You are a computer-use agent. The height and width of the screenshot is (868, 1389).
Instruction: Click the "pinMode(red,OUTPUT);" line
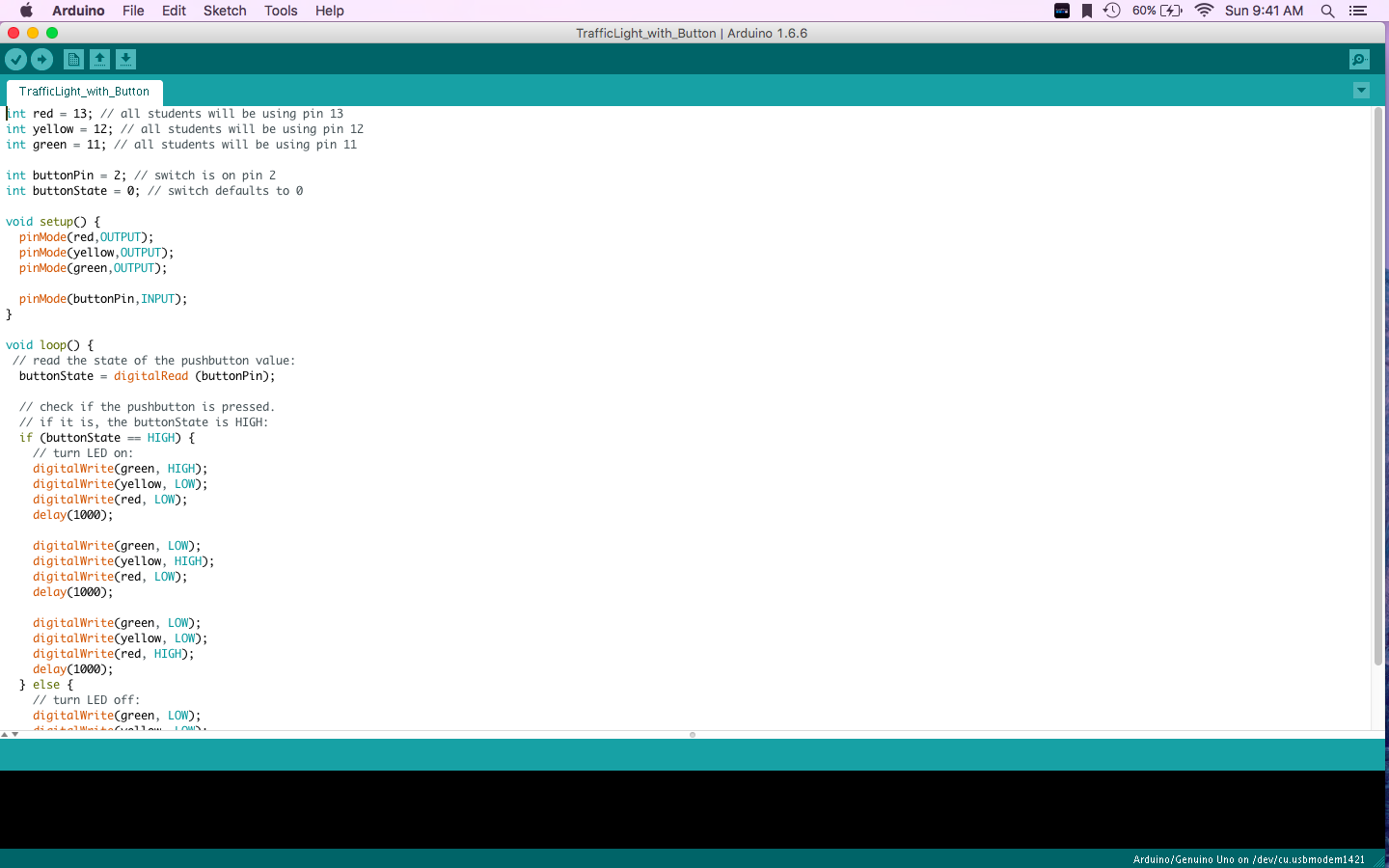tap(86, 237)
